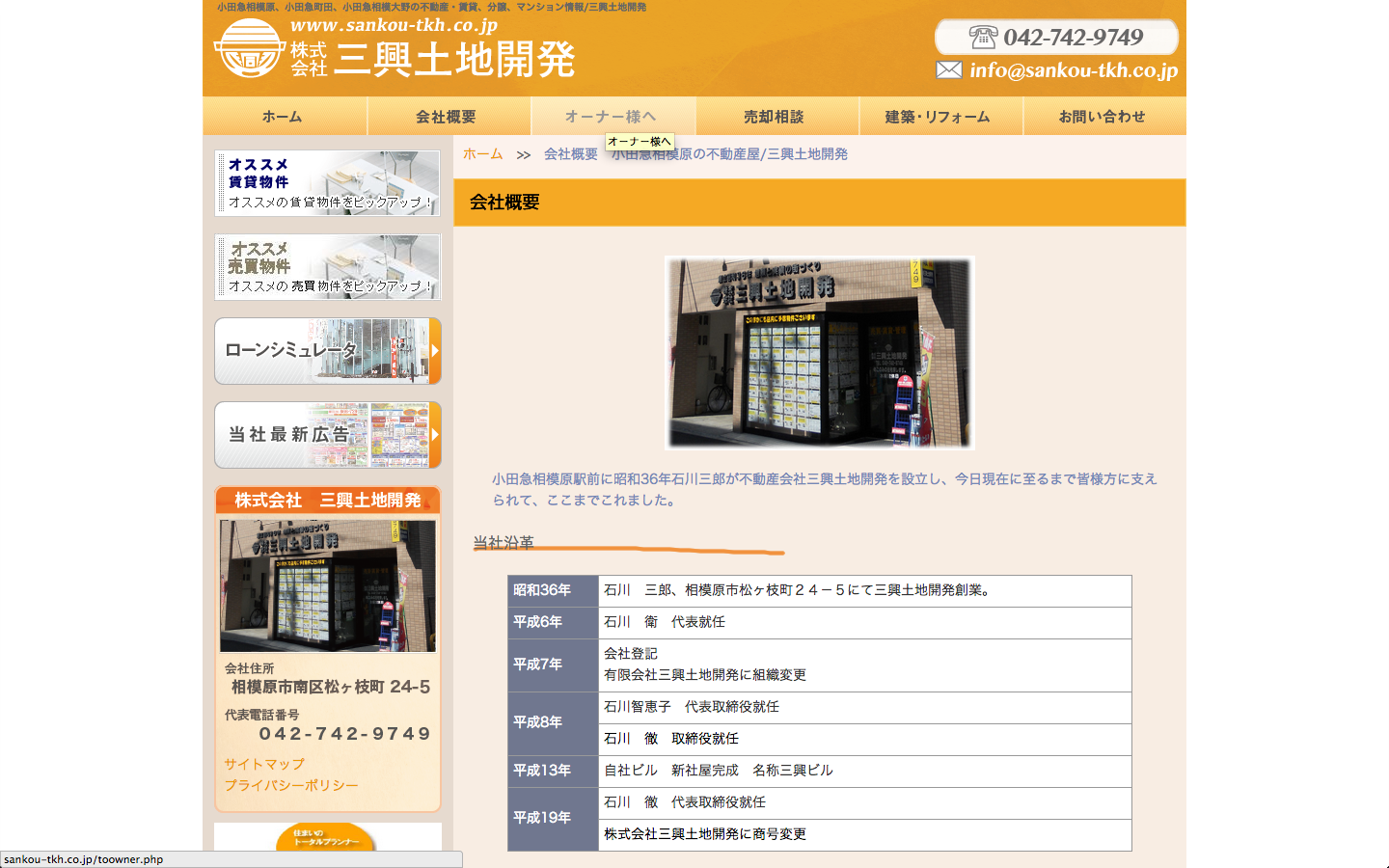Click the 平成7年 table row header
Image resolution: width=1389 pixels, height=868 pixels.
(x=554, y=665)
